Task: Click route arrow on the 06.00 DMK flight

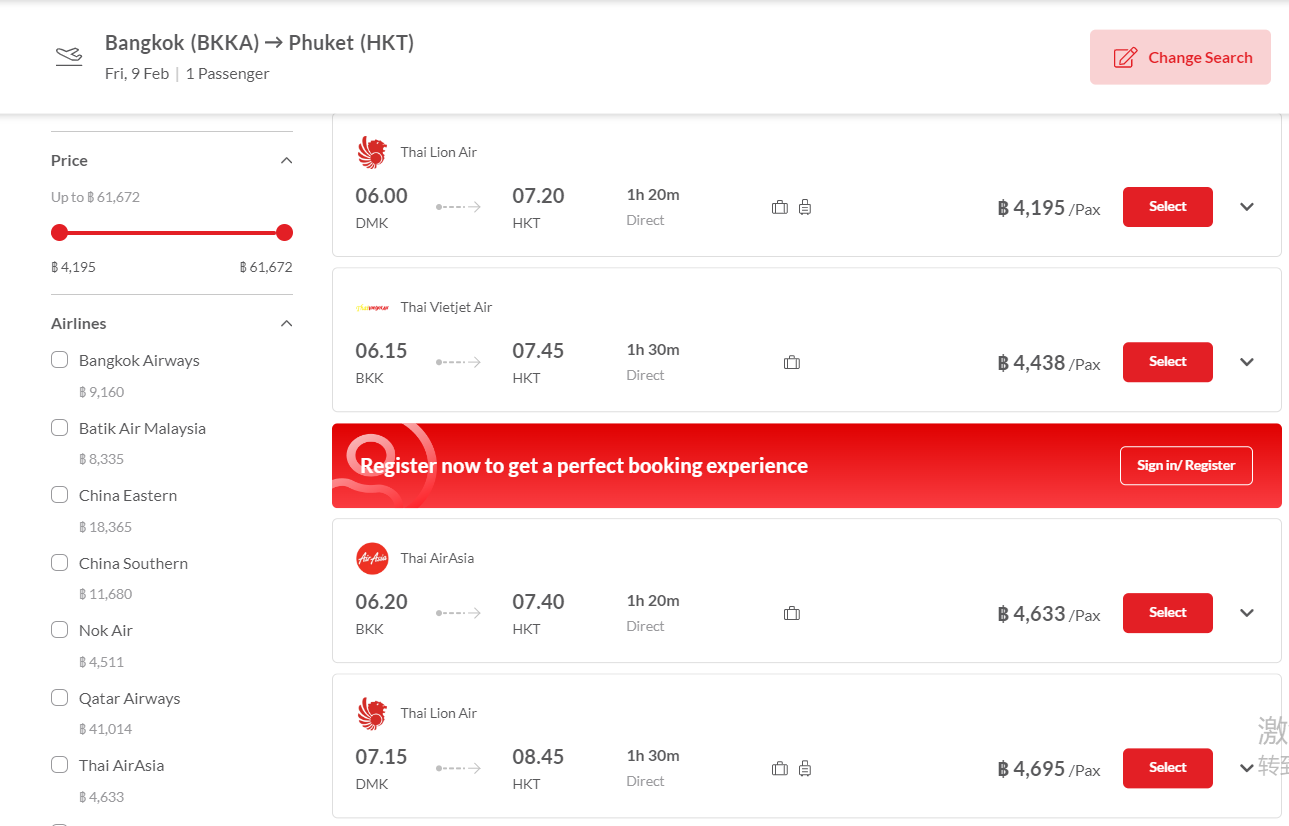Action: coord(458,207)
